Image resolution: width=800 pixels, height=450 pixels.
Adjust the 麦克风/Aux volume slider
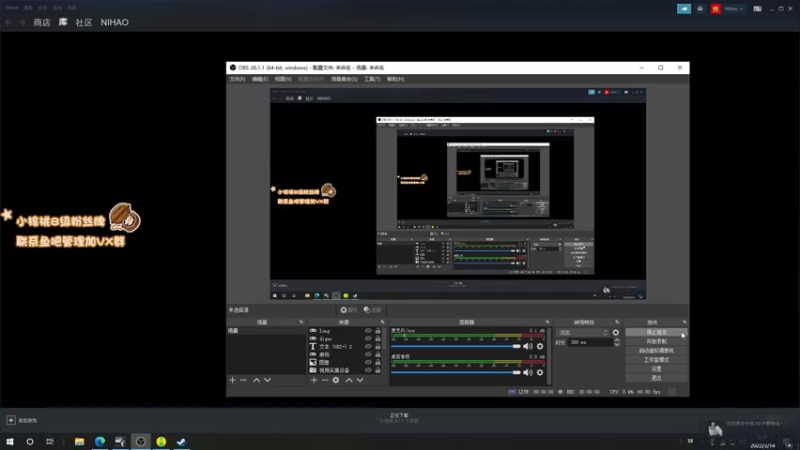pyautogui.click(x=456, y=346)
